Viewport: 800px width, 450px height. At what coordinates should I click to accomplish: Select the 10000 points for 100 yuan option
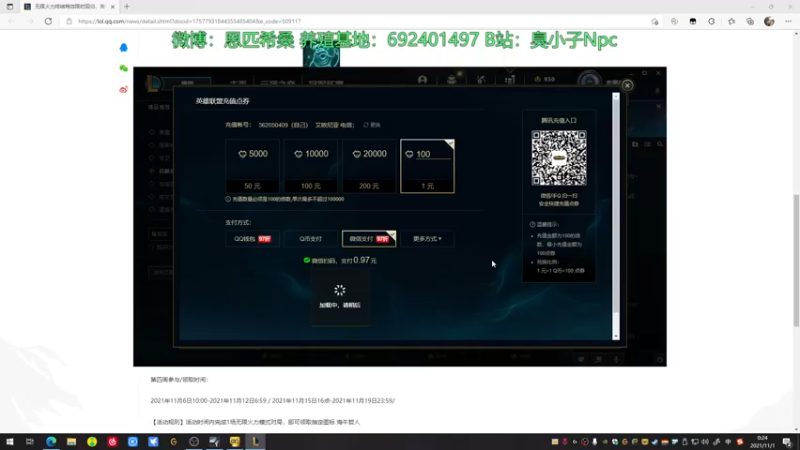[311, 166]
